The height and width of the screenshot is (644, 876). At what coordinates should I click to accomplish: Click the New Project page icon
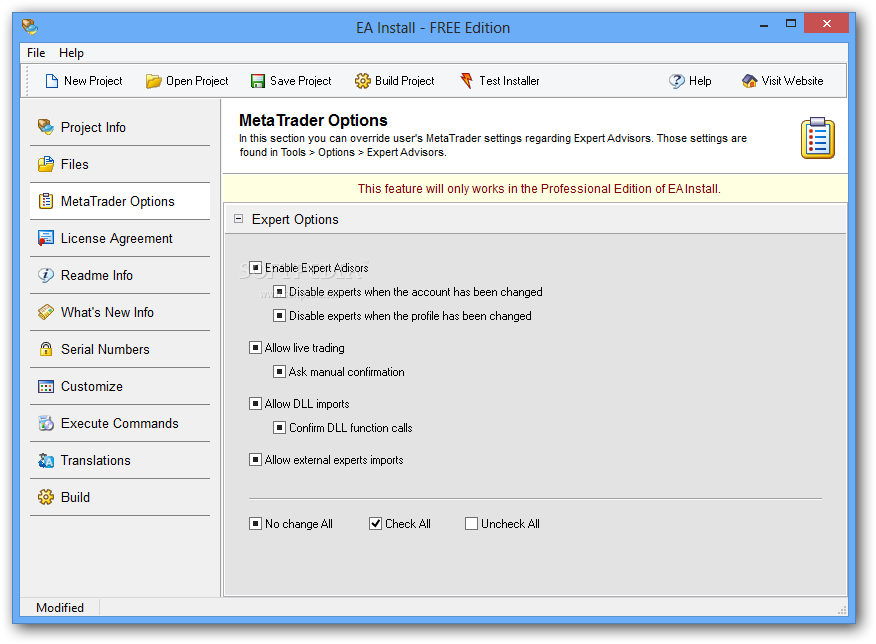(x=51, y=81)
